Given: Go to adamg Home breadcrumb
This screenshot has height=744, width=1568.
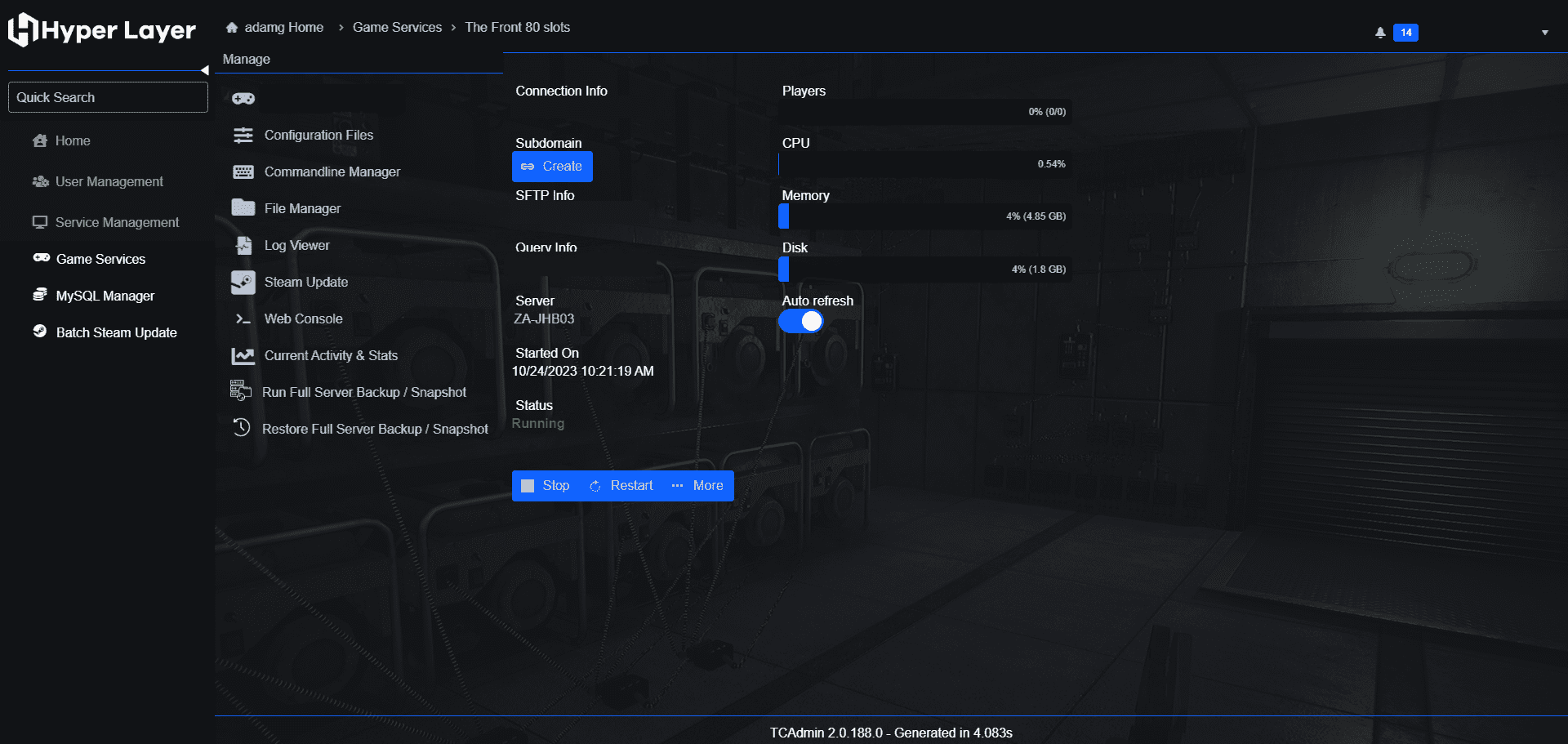Looking at the screenshot, I should click(x=283, y=28).
